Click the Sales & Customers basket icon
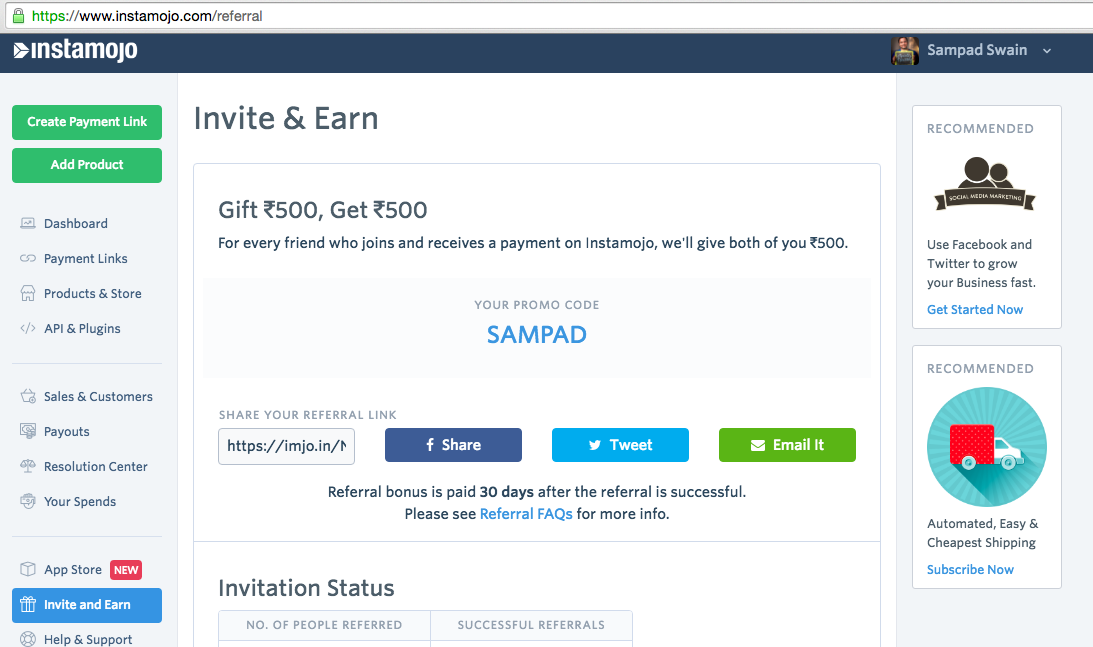 28,397
